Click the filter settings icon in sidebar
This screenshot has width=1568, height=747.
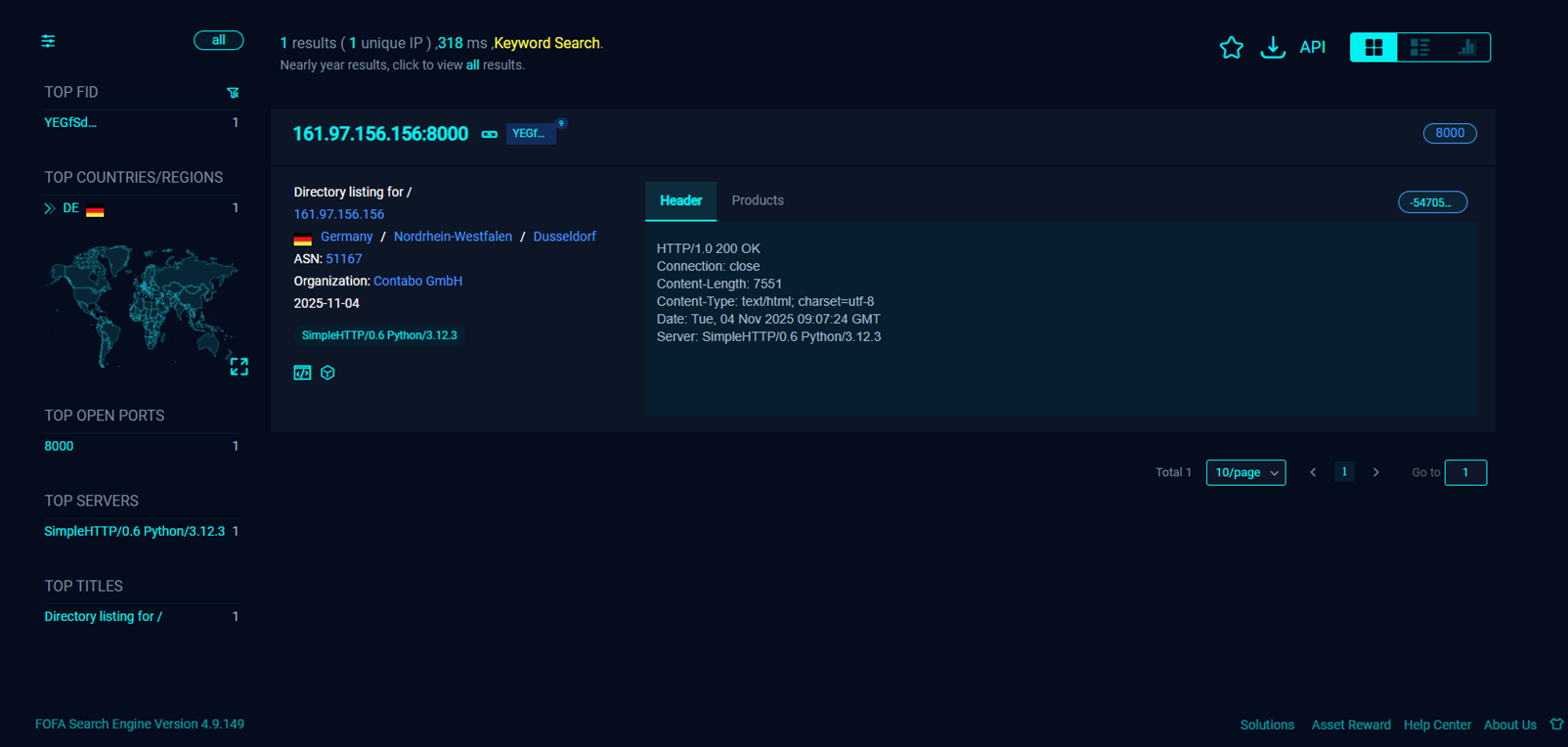pyautogui.click(x=48, y=41)
